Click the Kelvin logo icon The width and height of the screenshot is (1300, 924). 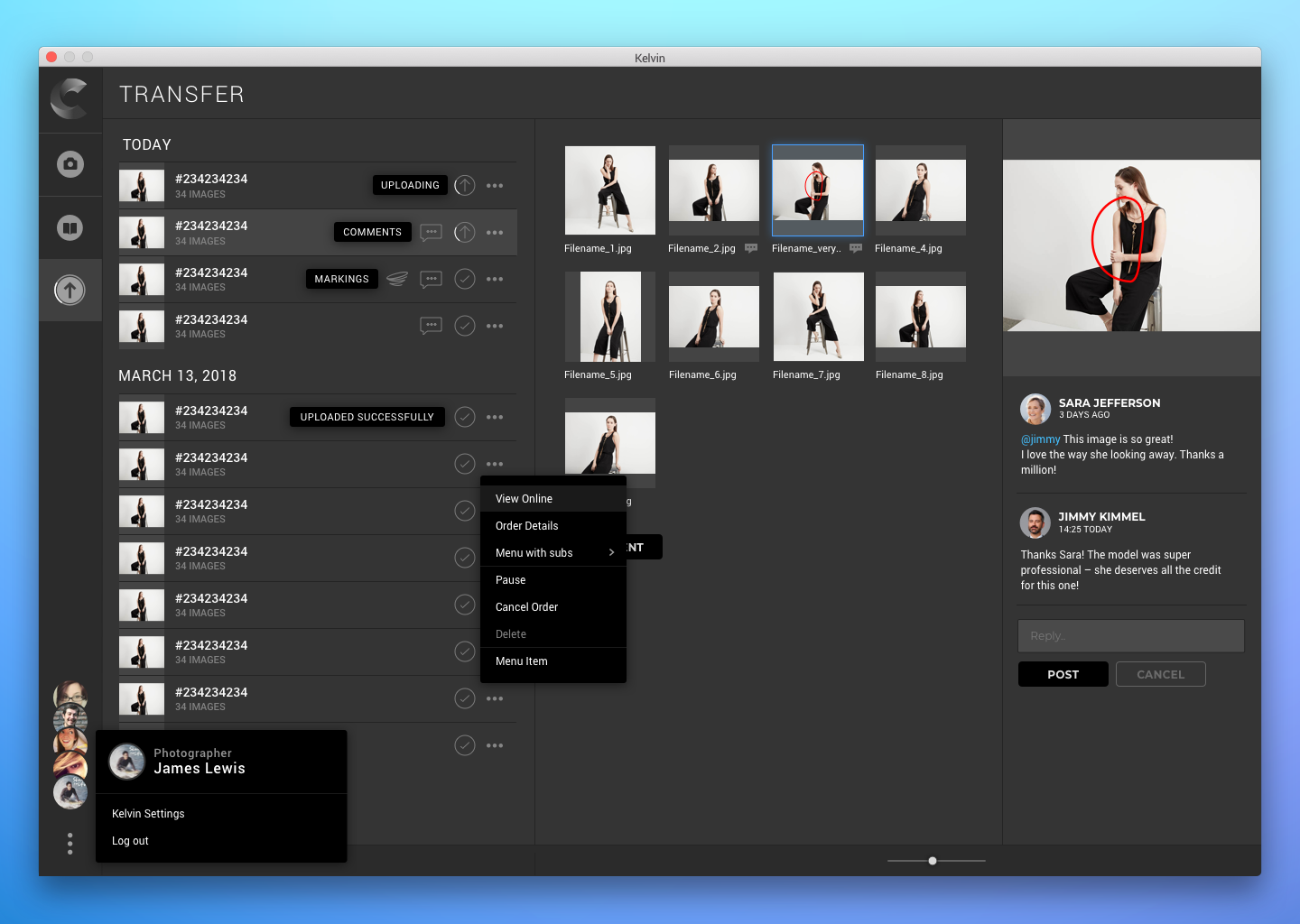[x=70, y=99]
